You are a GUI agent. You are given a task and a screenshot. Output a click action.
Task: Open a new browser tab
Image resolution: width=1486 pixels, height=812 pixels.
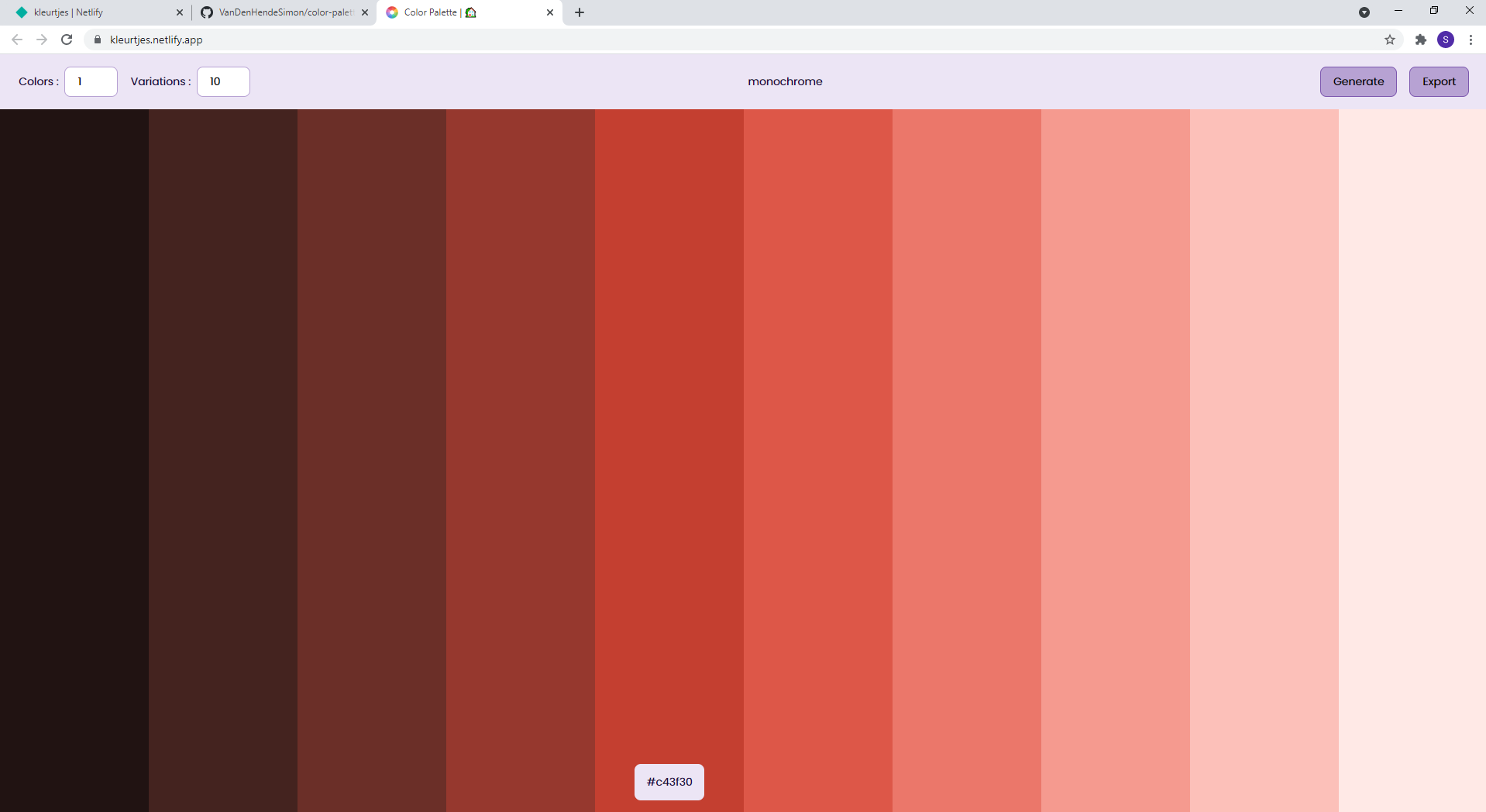click(580, 12)
